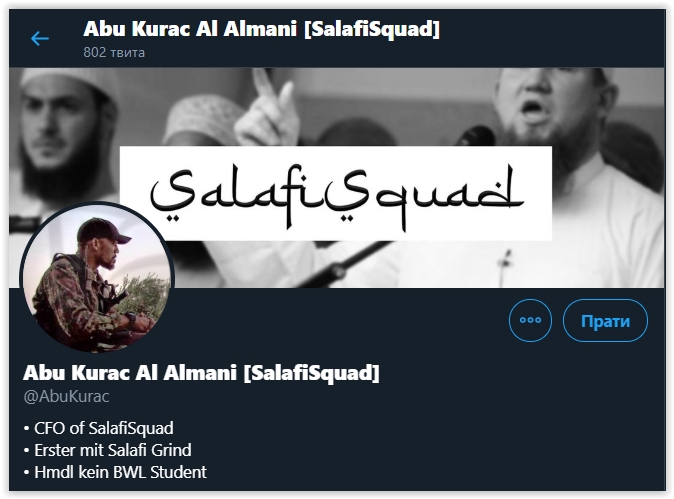Screen dimensions: 674x499
Task: Select the @AbuKurac handle text
Action: (66, 396)
